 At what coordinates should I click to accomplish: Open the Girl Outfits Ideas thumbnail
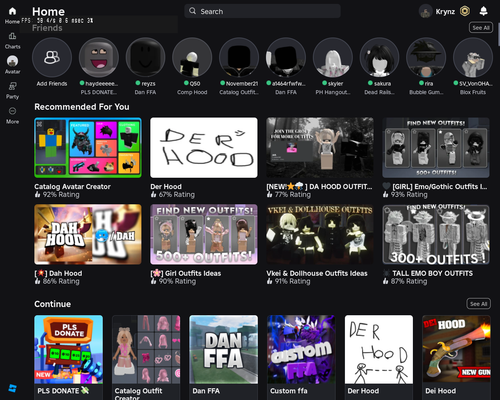[x=204, y=234]
